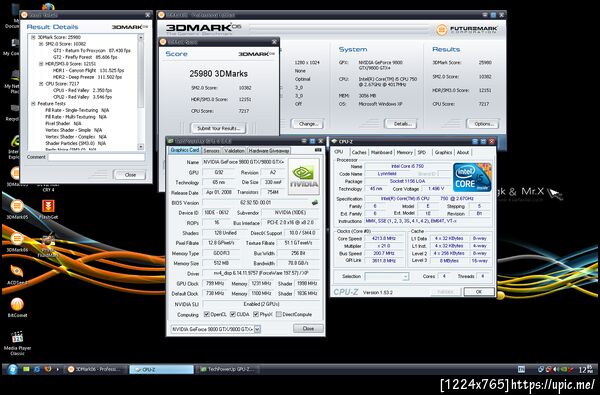Switch to the Mainboard tab in CPU-Z
Viewport: 600px width, 395px height.
(x=382, y=152)
